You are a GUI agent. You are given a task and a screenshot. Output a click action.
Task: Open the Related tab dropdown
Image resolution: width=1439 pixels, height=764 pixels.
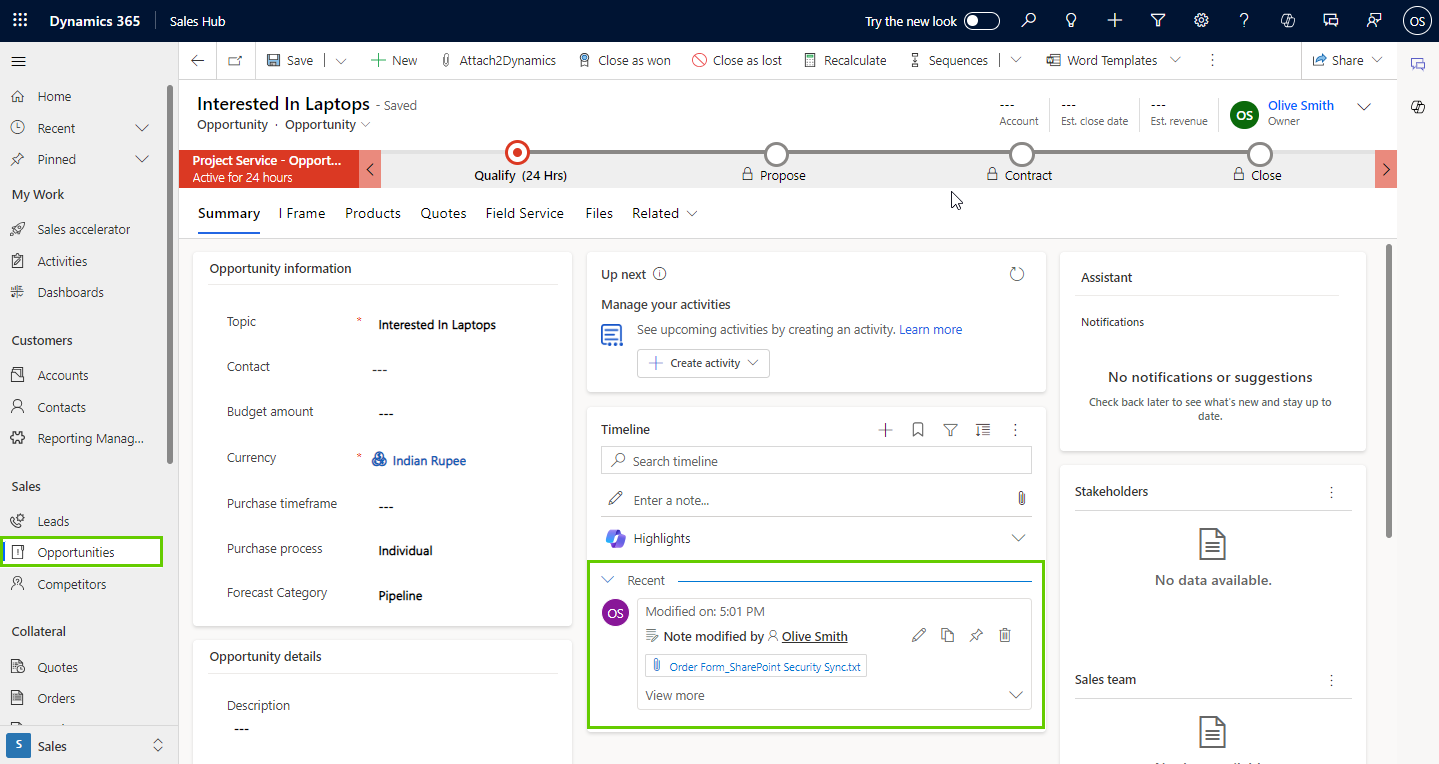[664, 213]
